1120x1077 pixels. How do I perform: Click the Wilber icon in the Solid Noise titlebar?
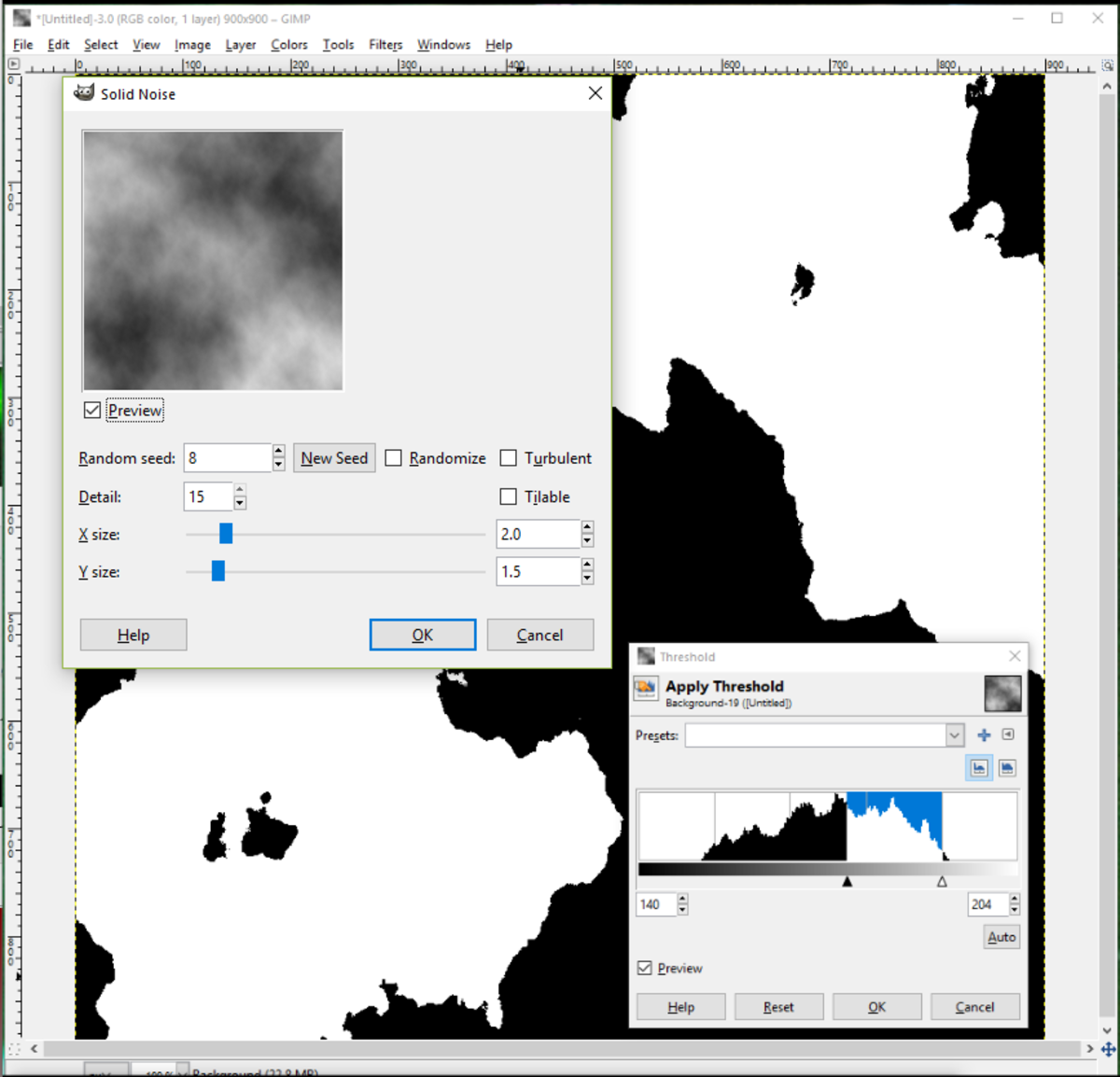83,92
